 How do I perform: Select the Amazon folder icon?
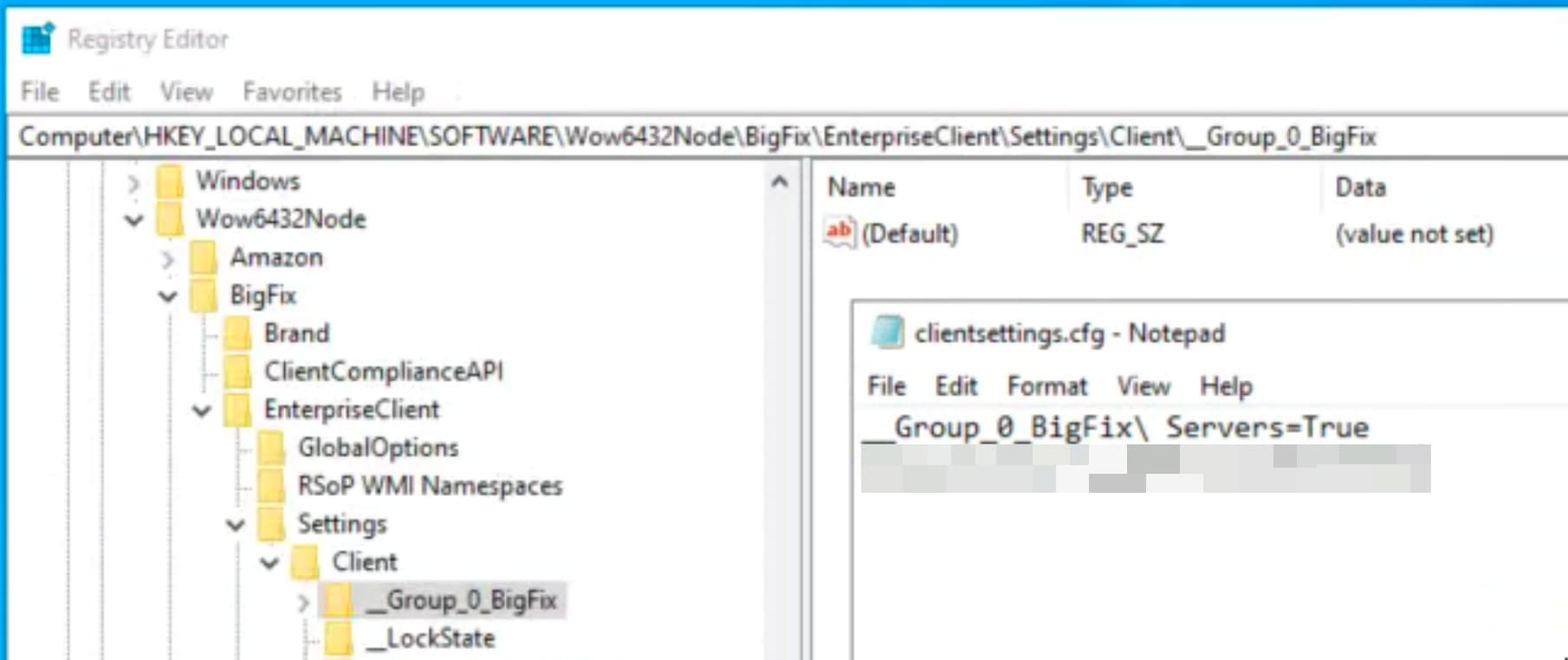click(204, 257)
